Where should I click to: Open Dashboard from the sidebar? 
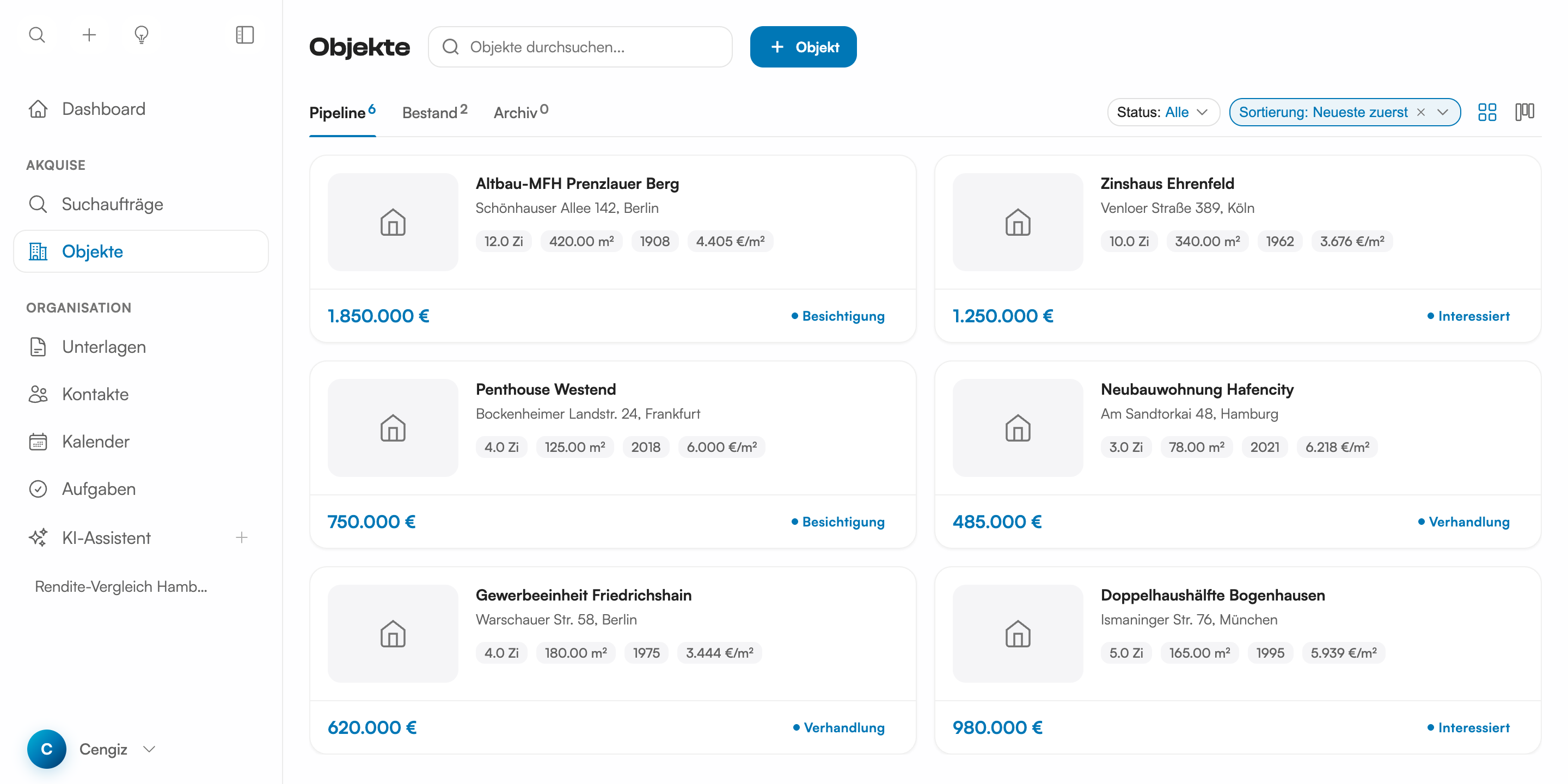(103, 109)
